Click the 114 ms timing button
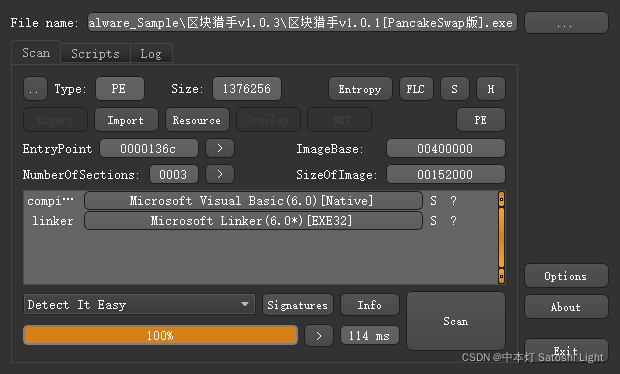Image resolution: width=620 pixels, height=374 pixels. 370,336
